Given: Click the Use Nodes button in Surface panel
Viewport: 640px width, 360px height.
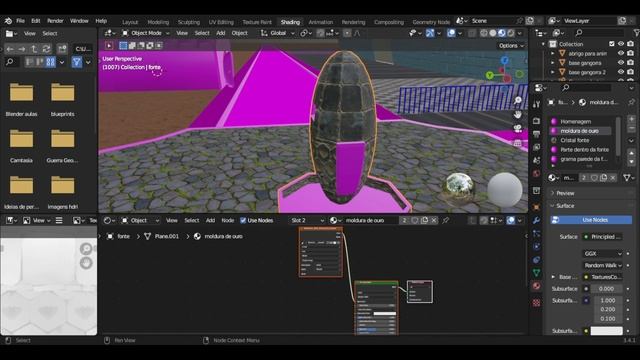Looking at the screenshot, I should click(591, 220).
